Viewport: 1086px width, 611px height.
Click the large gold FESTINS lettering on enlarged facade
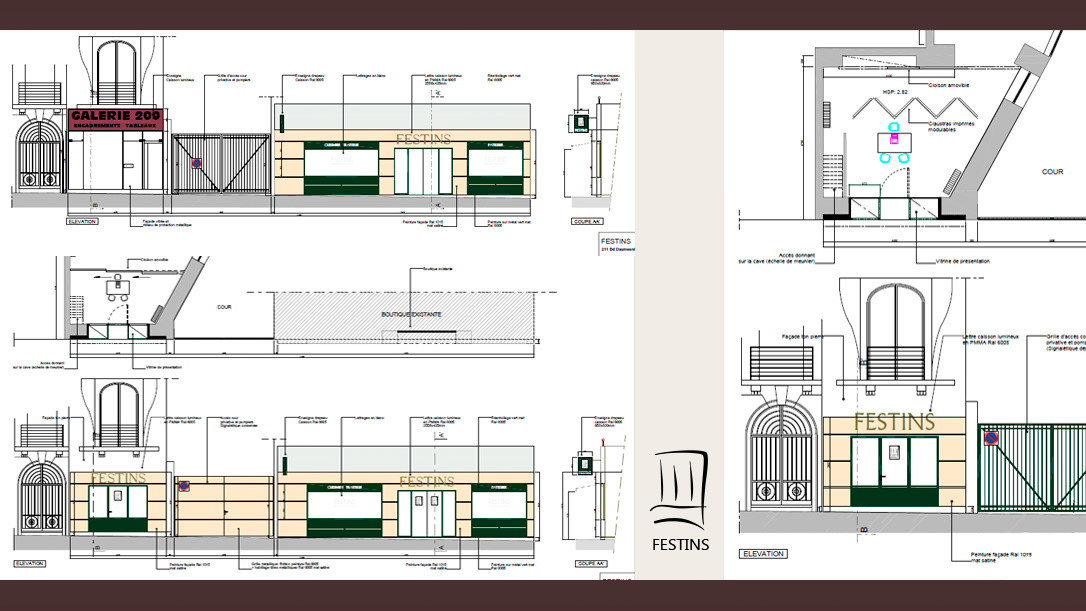[x=894, y=422]
